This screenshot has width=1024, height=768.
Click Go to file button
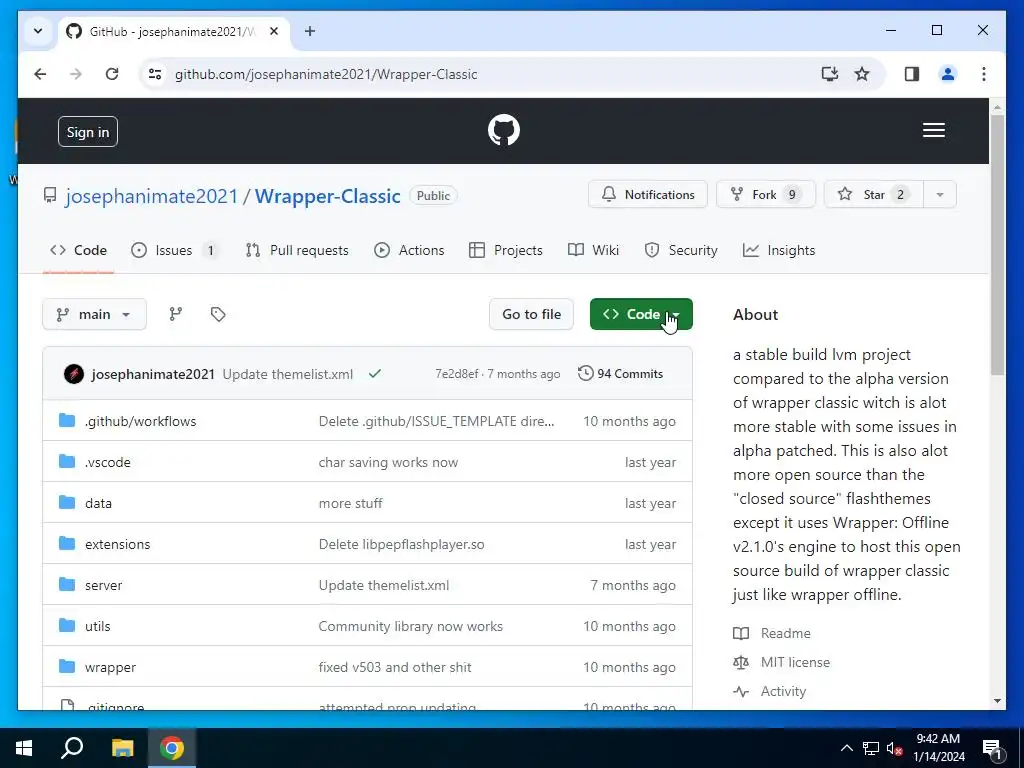point(531,314)
